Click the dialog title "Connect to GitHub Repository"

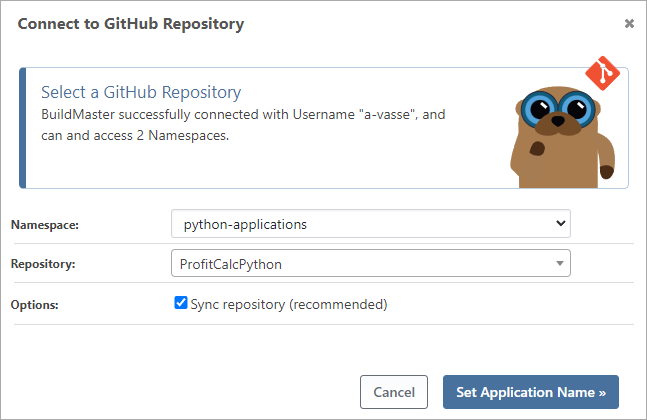click(130, 23)
